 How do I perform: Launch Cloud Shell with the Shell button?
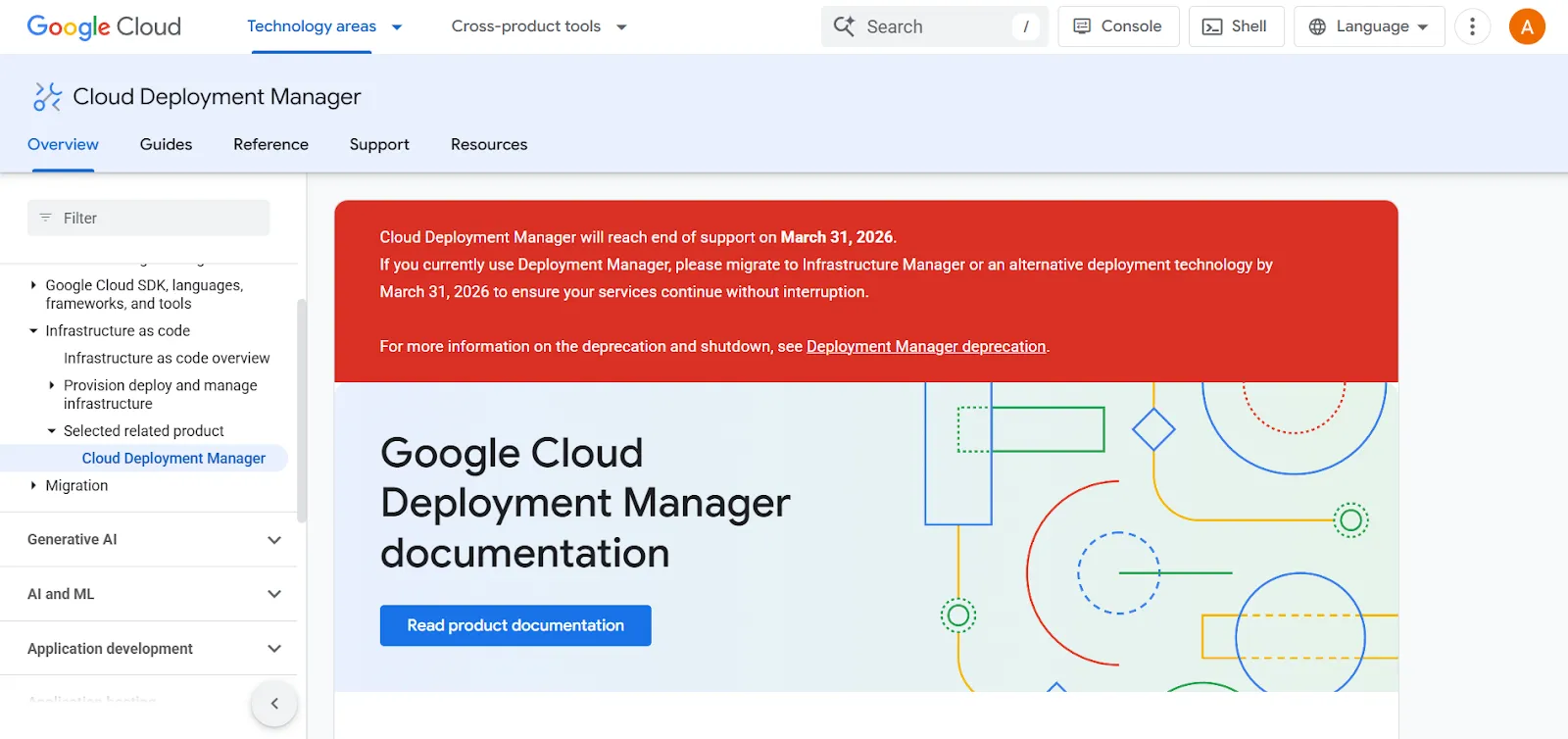click(x=1235, y=26)
